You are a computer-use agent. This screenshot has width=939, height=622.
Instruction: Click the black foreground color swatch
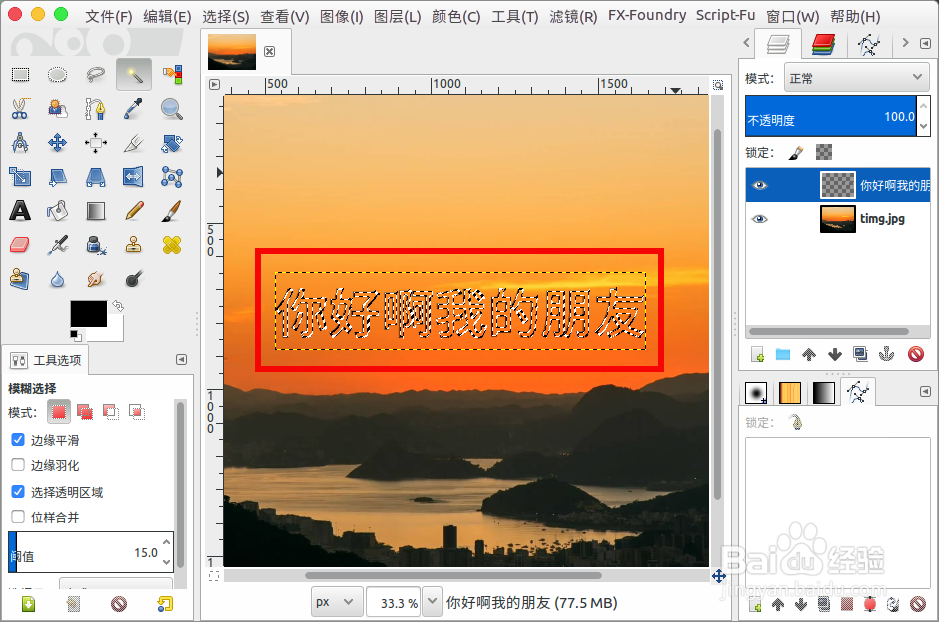click(88, 314)
